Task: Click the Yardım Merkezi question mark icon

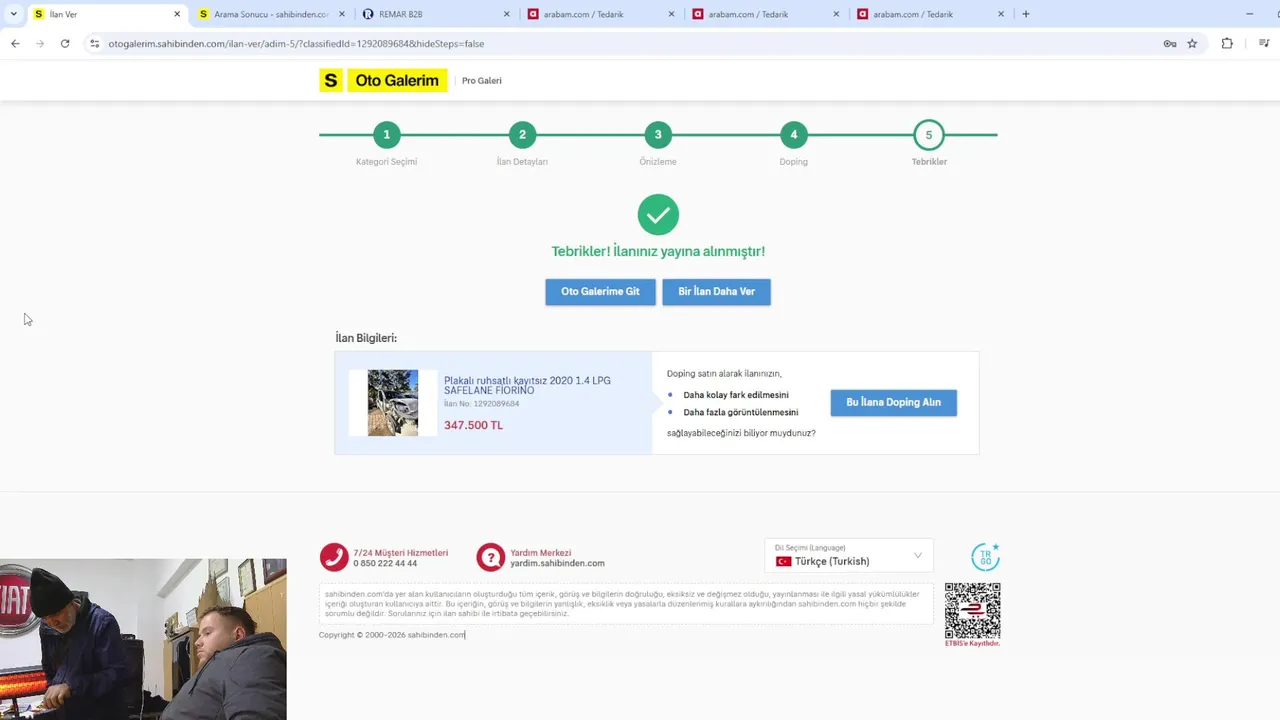Action: (x=490, y=557)
